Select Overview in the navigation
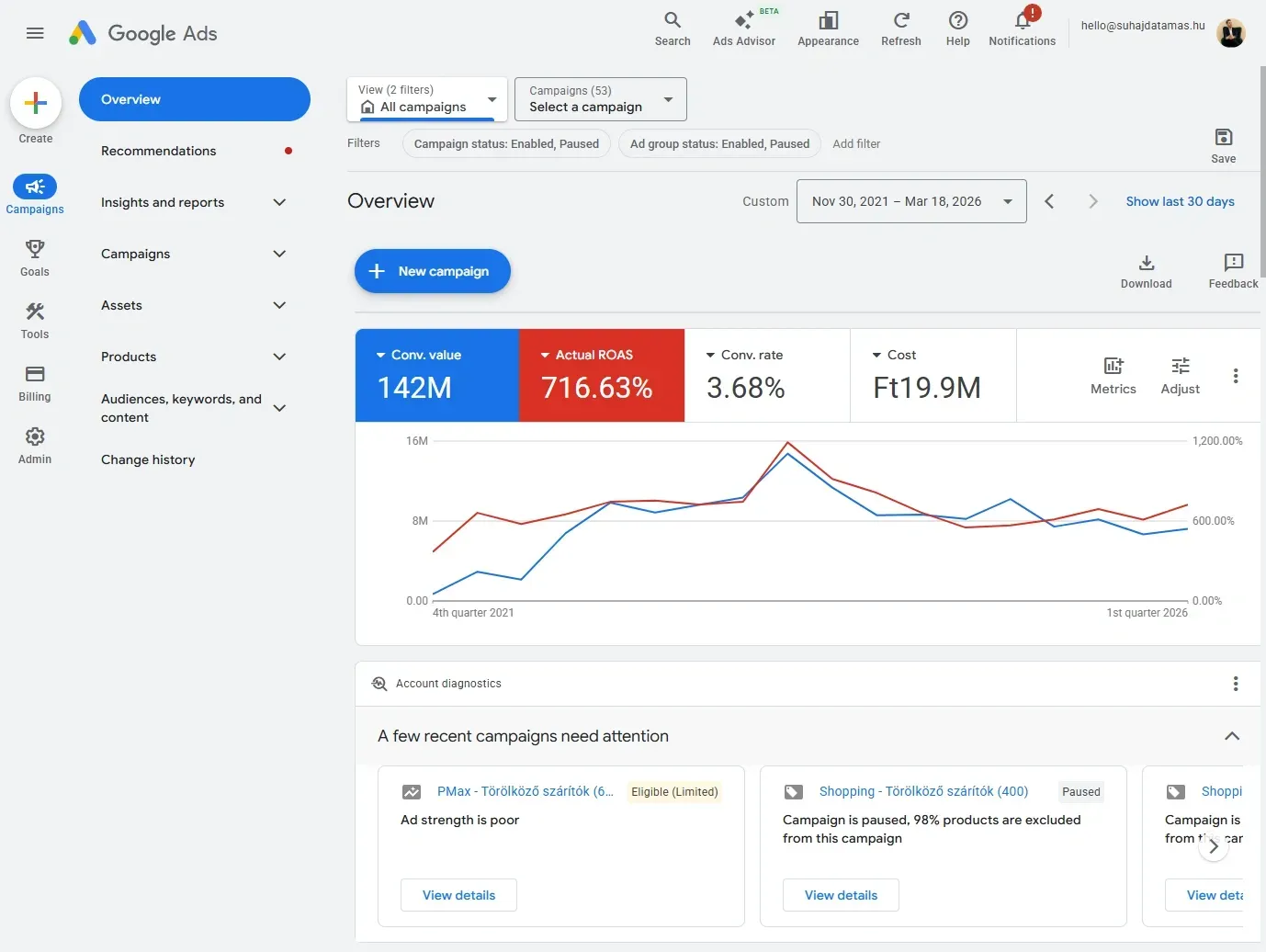The image size is (1266, 952). [195, 99]
